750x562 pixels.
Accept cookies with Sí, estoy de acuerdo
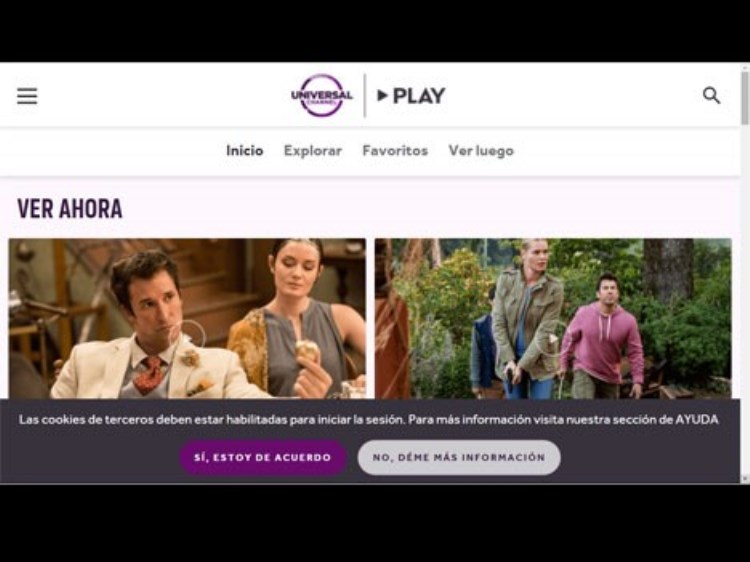263,457
